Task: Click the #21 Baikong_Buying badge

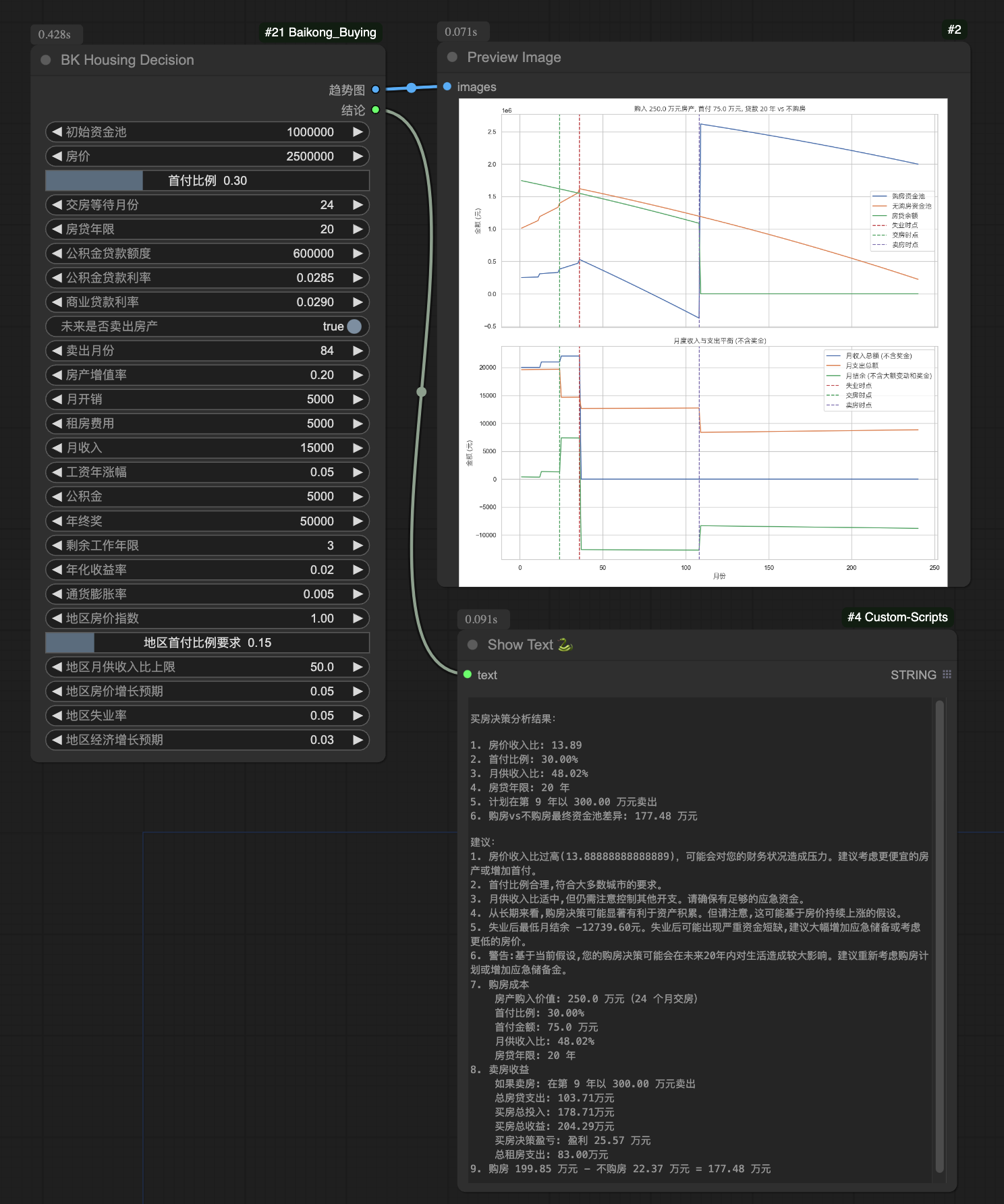Action: 320,32
